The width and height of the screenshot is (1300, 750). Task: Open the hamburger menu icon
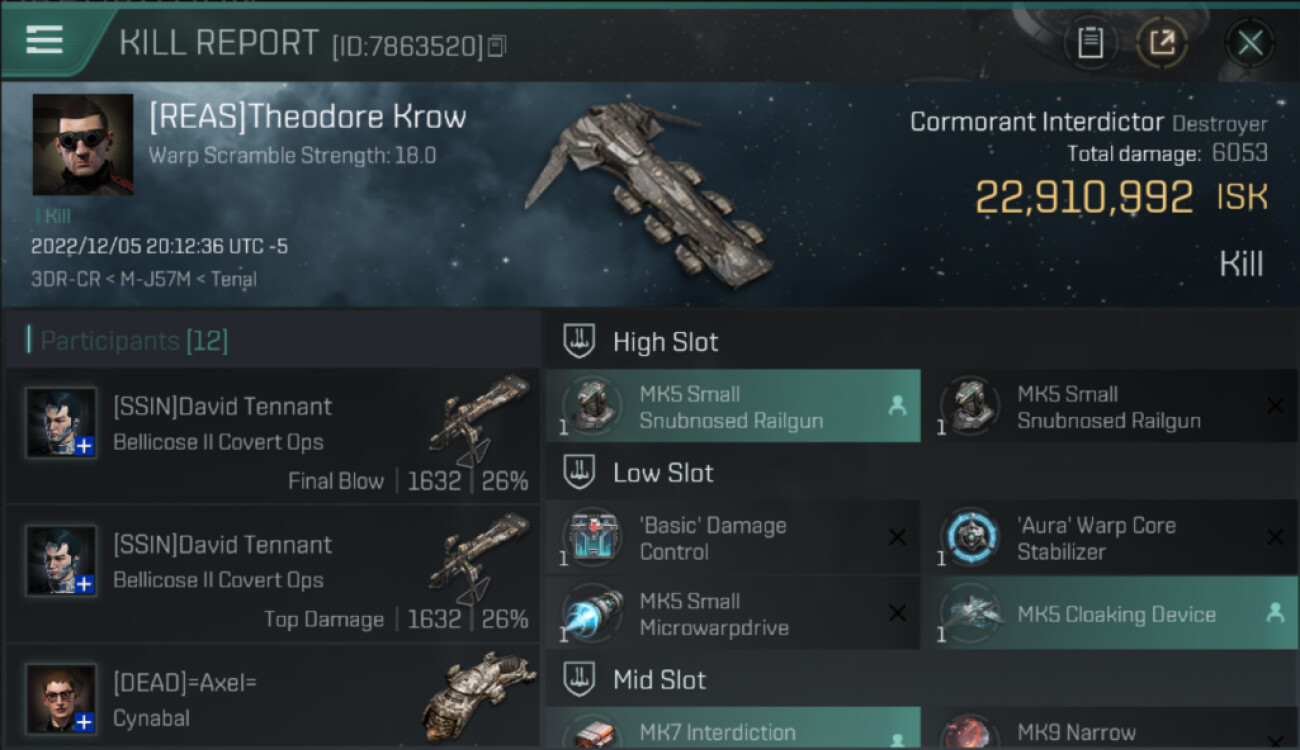(x=44, y=40)
